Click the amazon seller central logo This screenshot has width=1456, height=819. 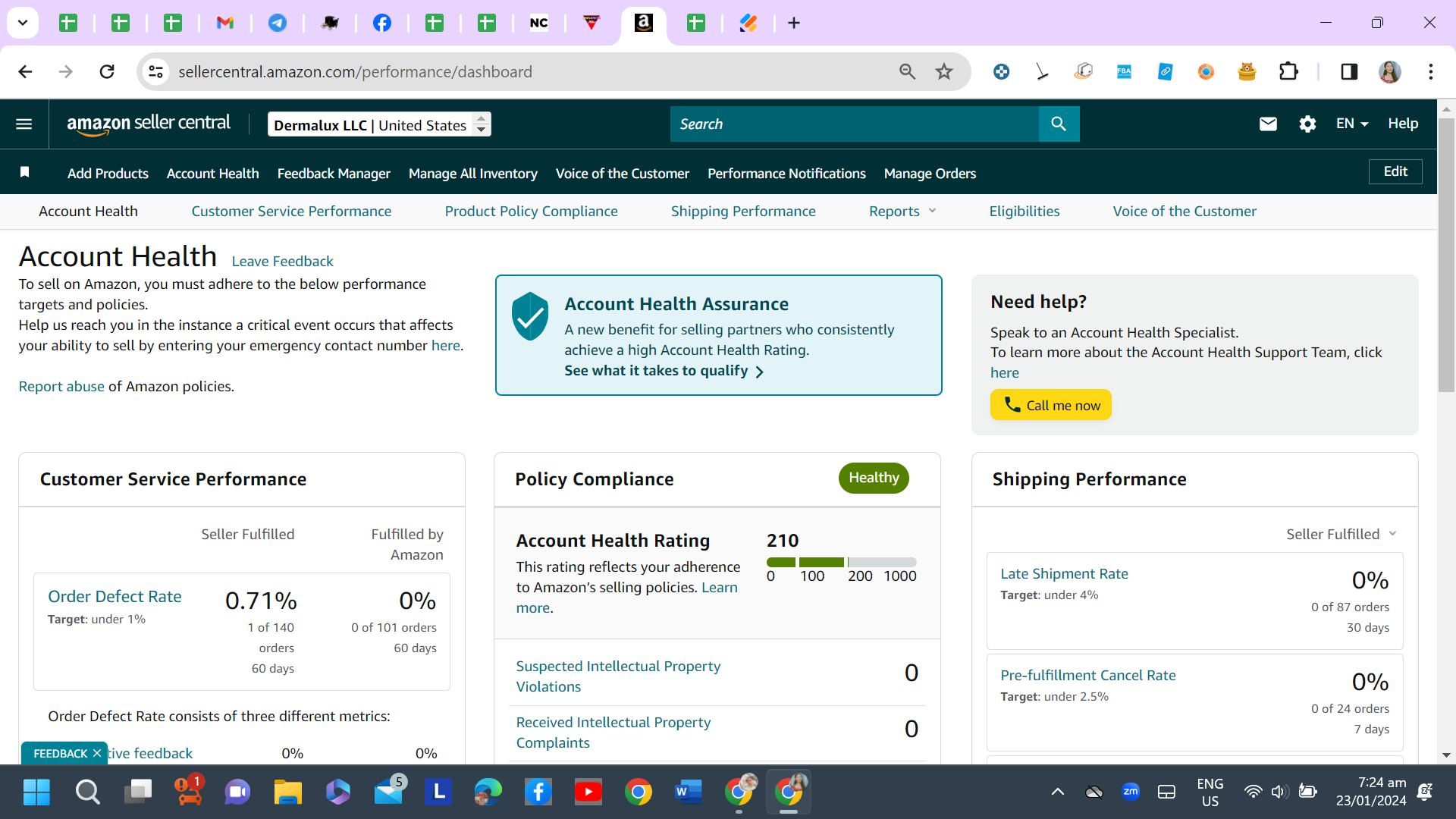(149, 124)
